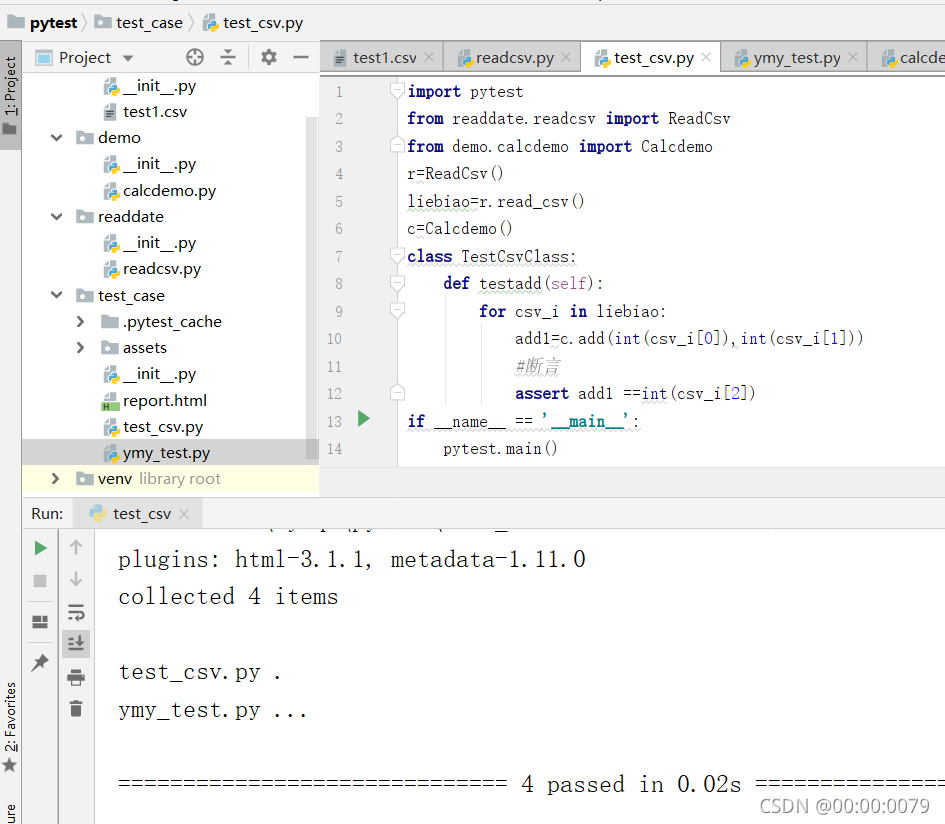
Task: Hide the Project panel with minus icon
Action: click(301, 57)
